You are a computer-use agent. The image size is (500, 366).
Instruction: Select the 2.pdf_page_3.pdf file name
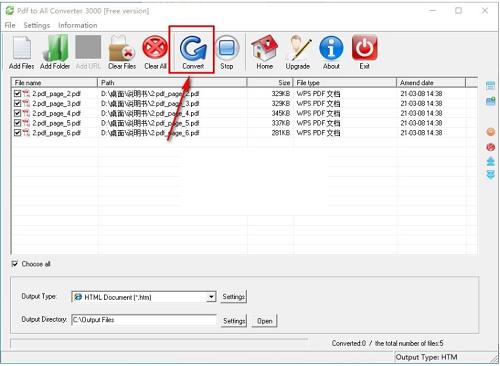(x=56, y=103)
